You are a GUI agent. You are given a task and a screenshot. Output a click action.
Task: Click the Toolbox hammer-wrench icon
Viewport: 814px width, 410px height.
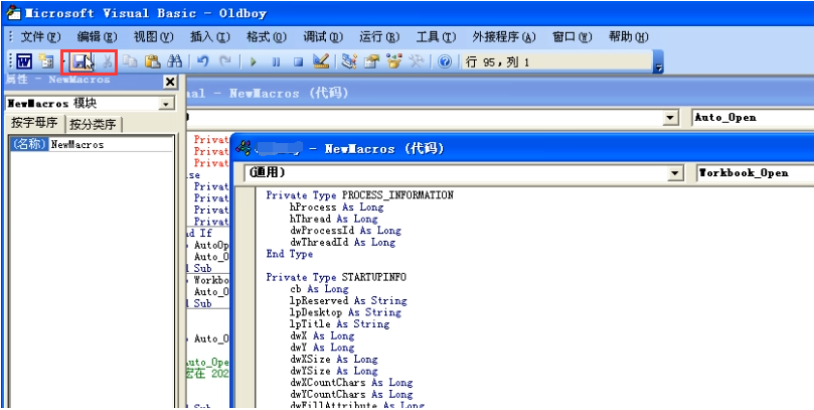[416, 62]
